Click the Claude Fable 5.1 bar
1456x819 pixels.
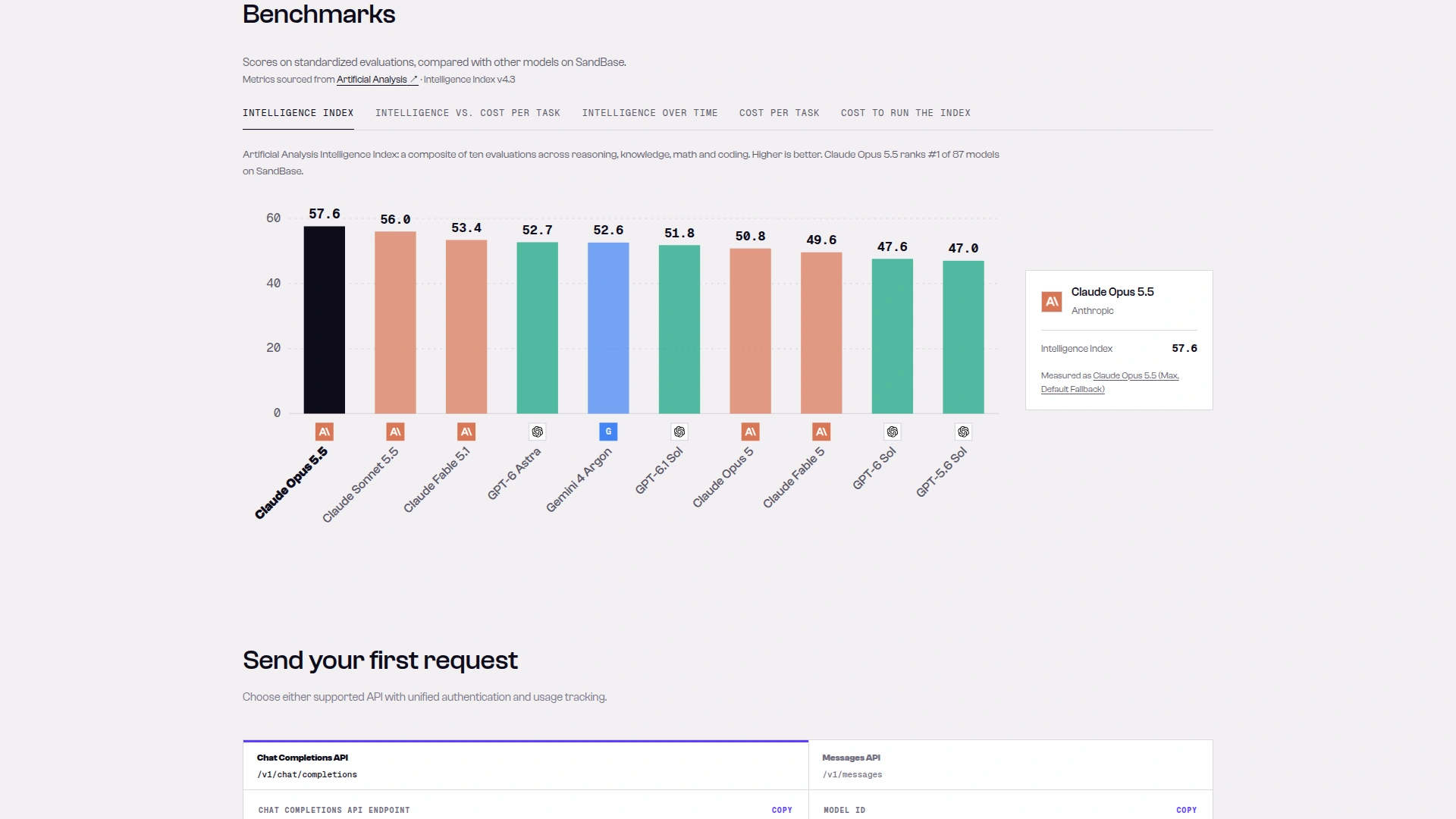466,327
